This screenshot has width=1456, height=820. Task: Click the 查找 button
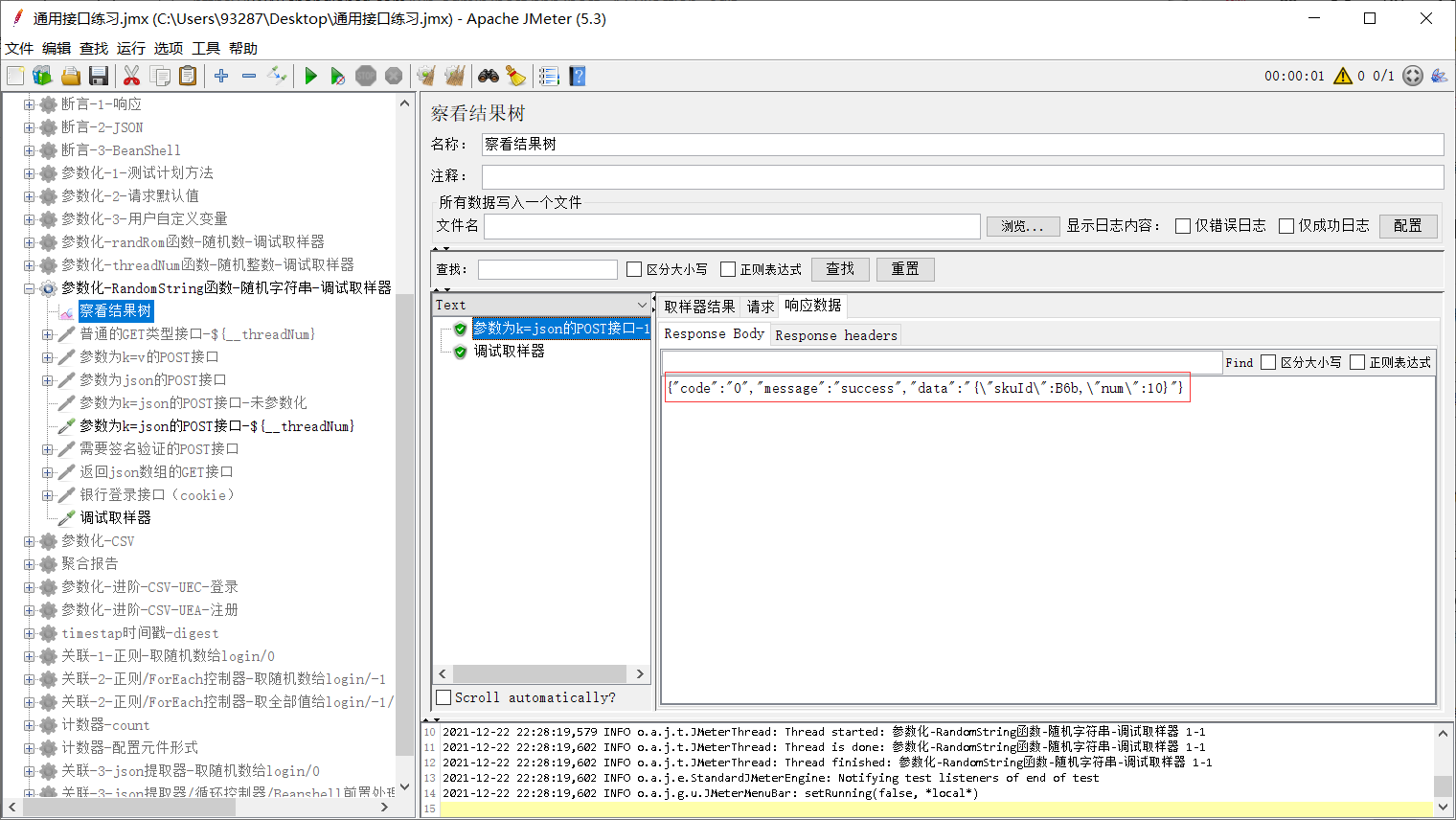pos(840,269)
